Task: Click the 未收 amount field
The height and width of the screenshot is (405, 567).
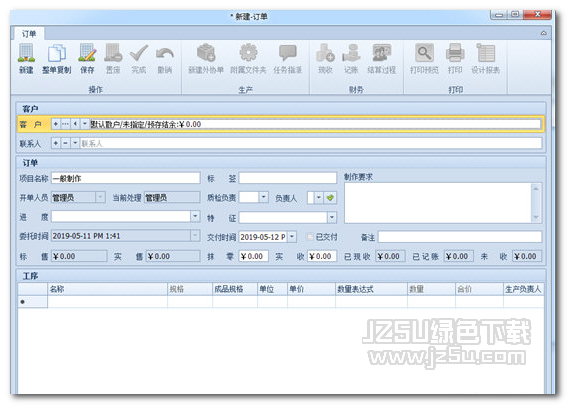Action: [527, 256]
